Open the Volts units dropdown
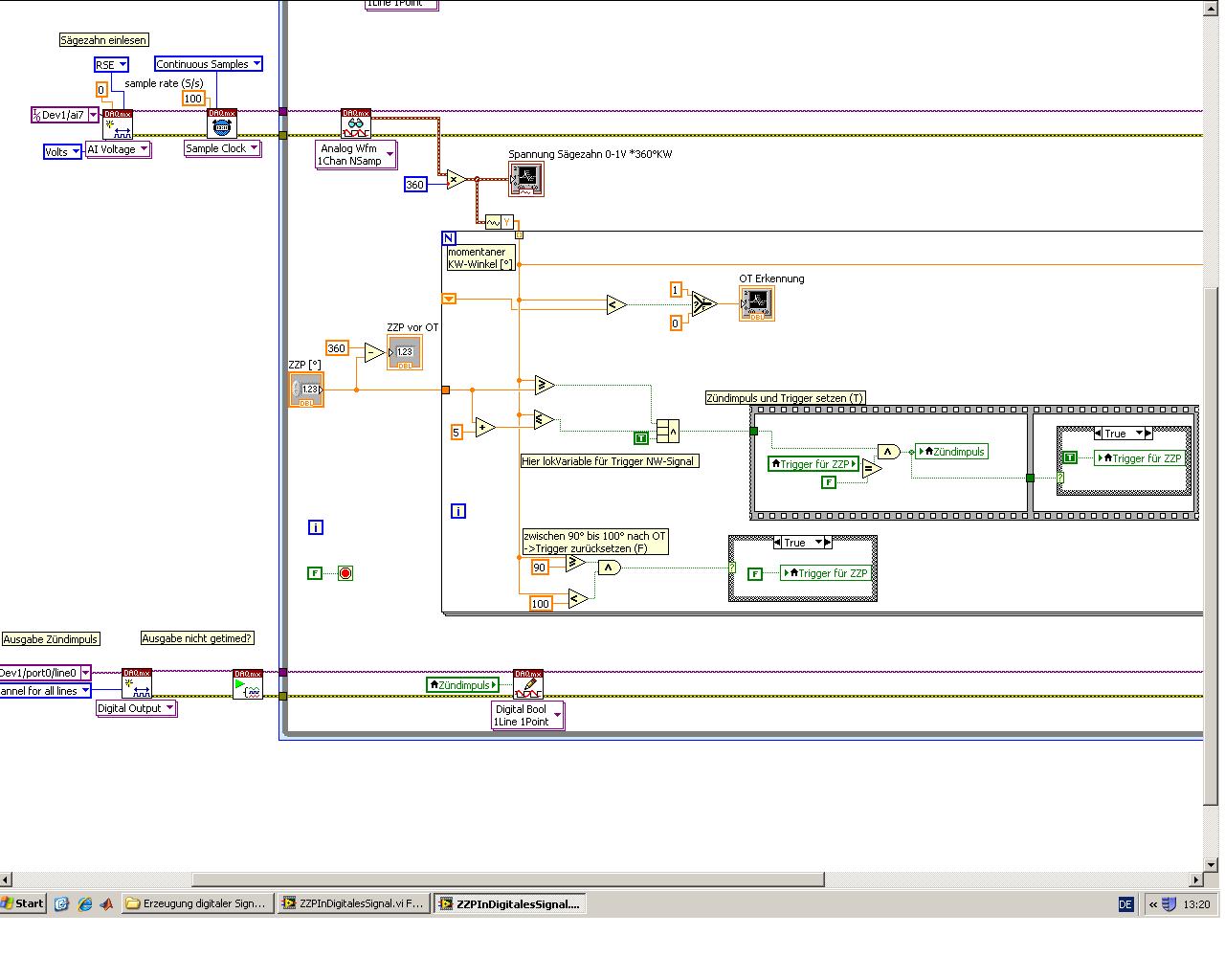The width and height of the screenshot is (1225, 980). click(x=63, y=152)
